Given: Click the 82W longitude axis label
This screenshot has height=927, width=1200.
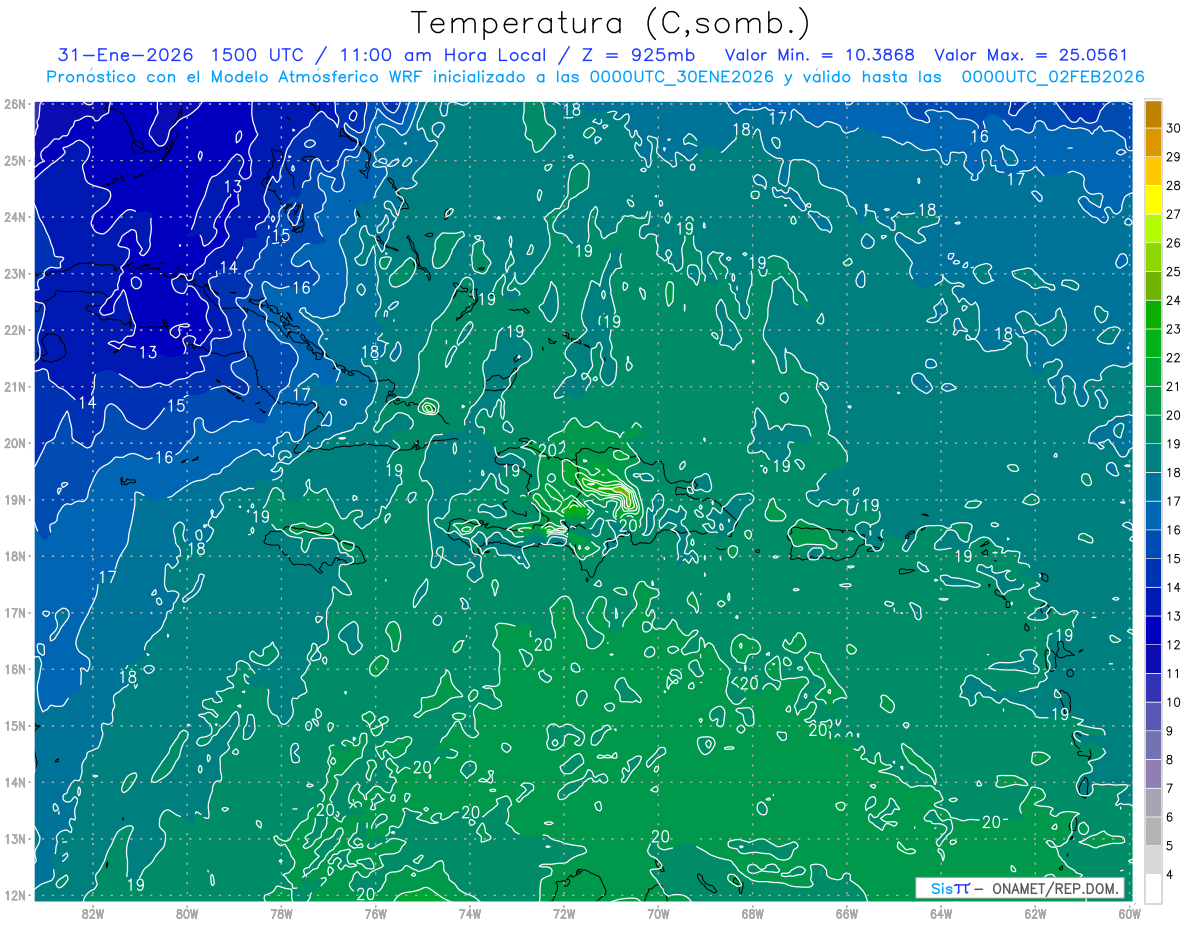Looking at the screenshot, I should point(93,913).
